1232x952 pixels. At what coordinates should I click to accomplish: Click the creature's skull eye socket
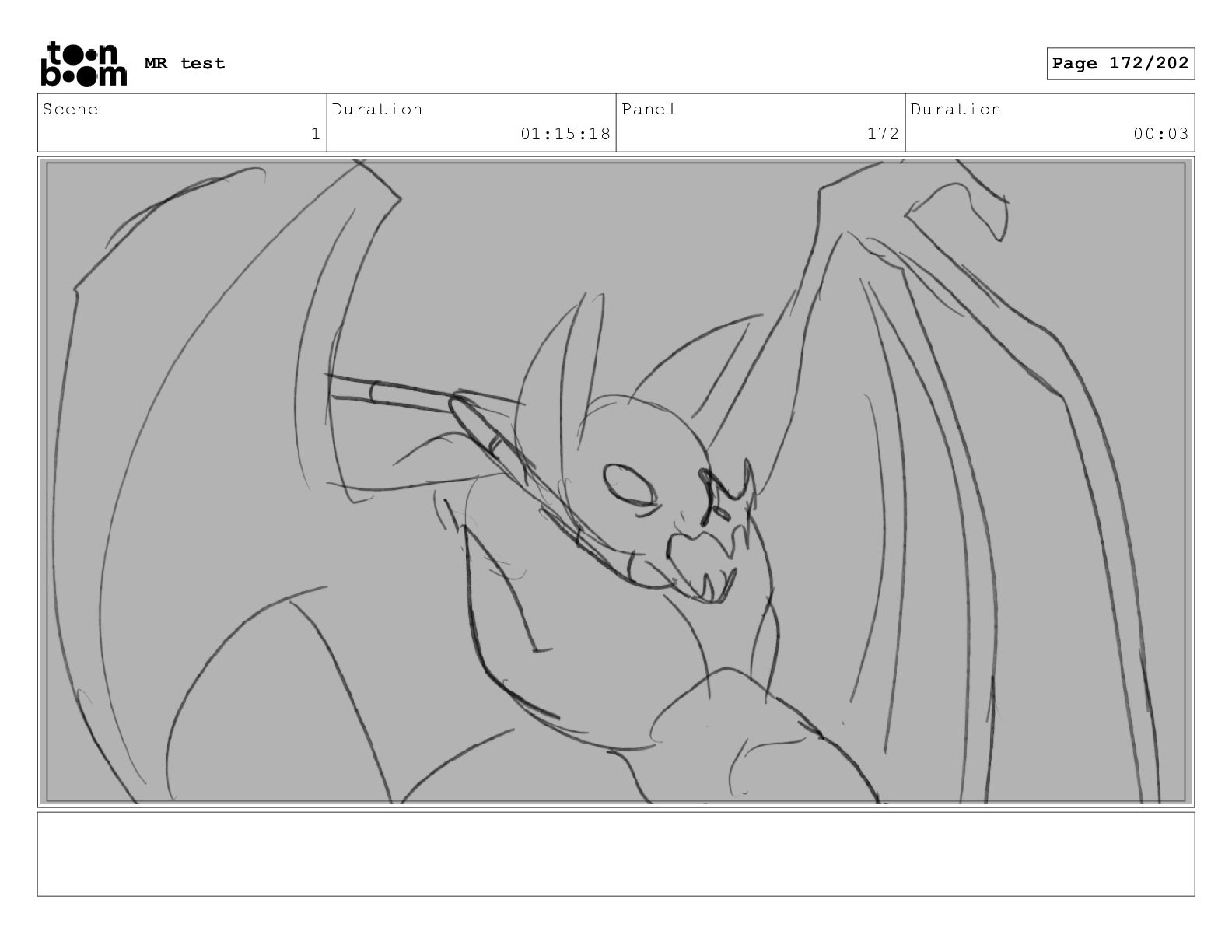[628, 485]
